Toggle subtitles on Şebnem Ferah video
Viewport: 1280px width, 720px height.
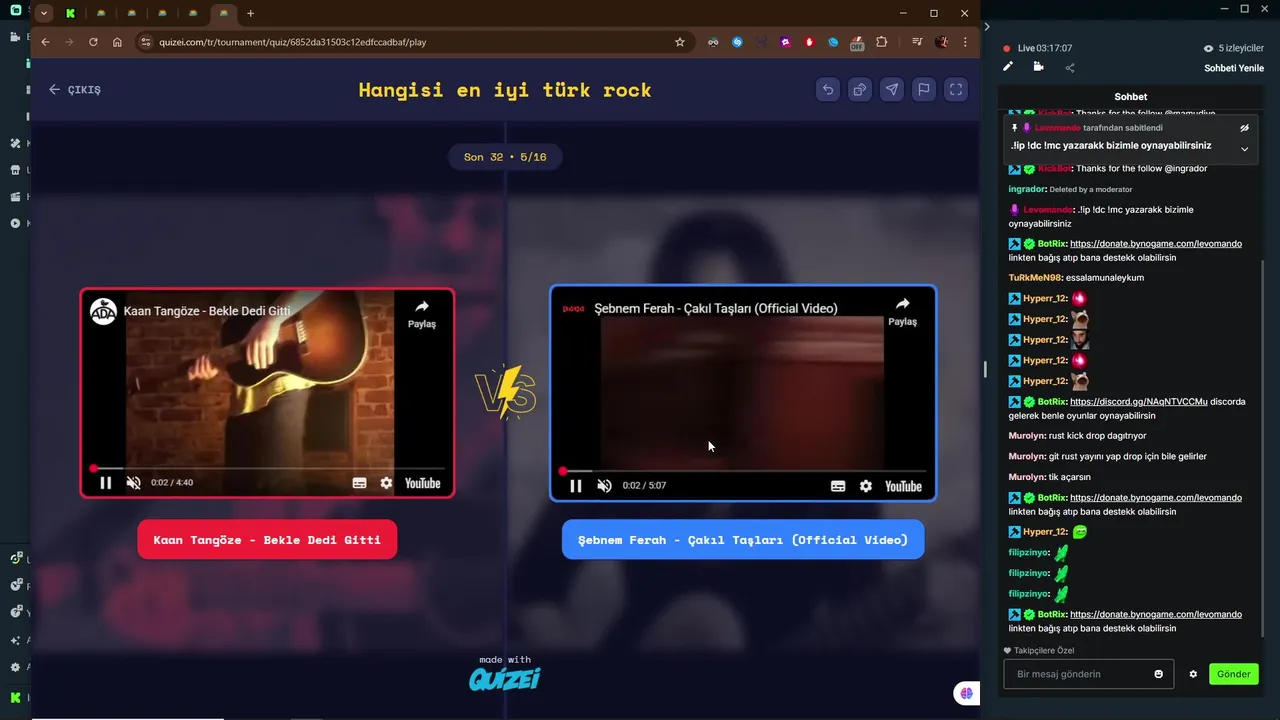(x=838, y=486)
